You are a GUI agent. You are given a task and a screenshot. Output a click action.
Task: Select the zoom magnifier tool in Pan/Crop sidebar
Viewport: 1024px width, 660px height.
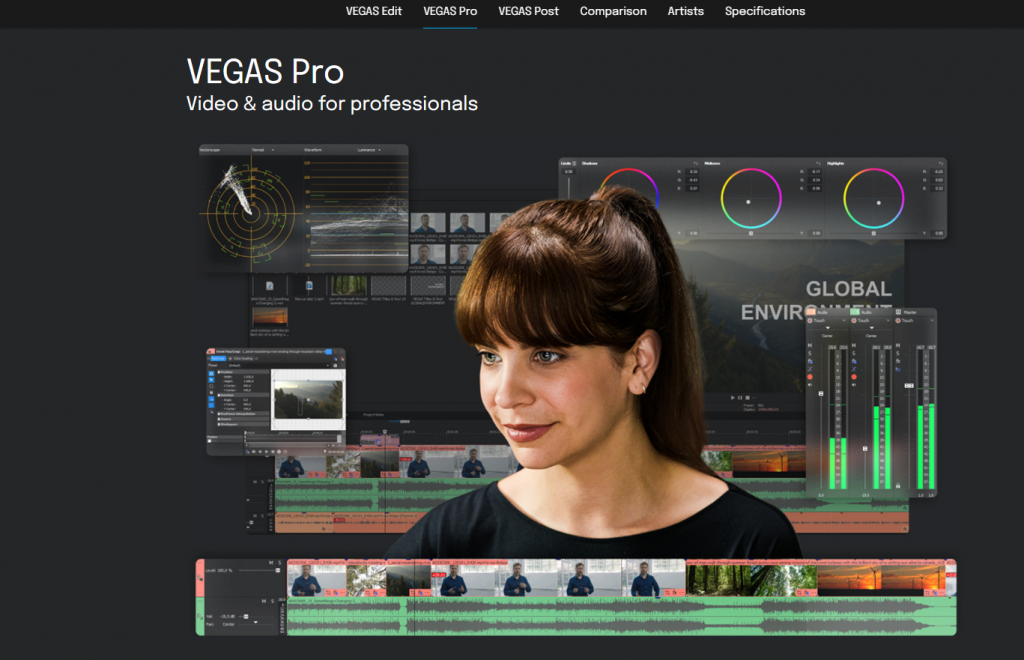[x=211, y=386]
